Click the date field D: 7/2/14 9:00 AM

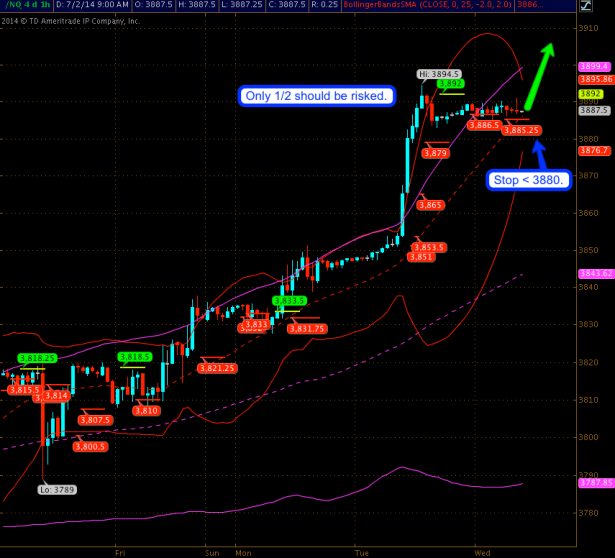point(92,5)
